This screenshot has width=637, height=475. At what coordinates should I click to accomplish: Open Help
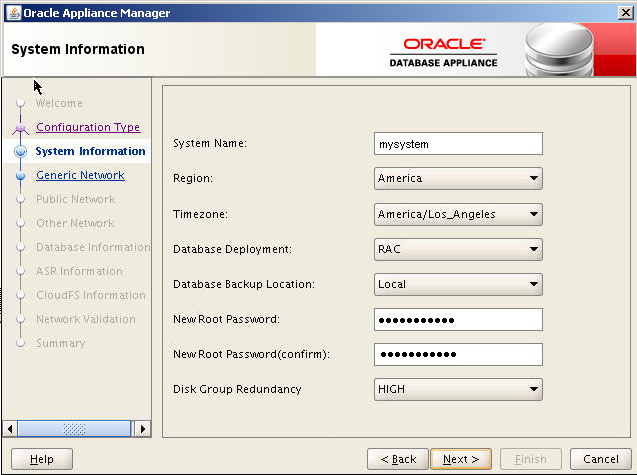(x=42, y=459)
